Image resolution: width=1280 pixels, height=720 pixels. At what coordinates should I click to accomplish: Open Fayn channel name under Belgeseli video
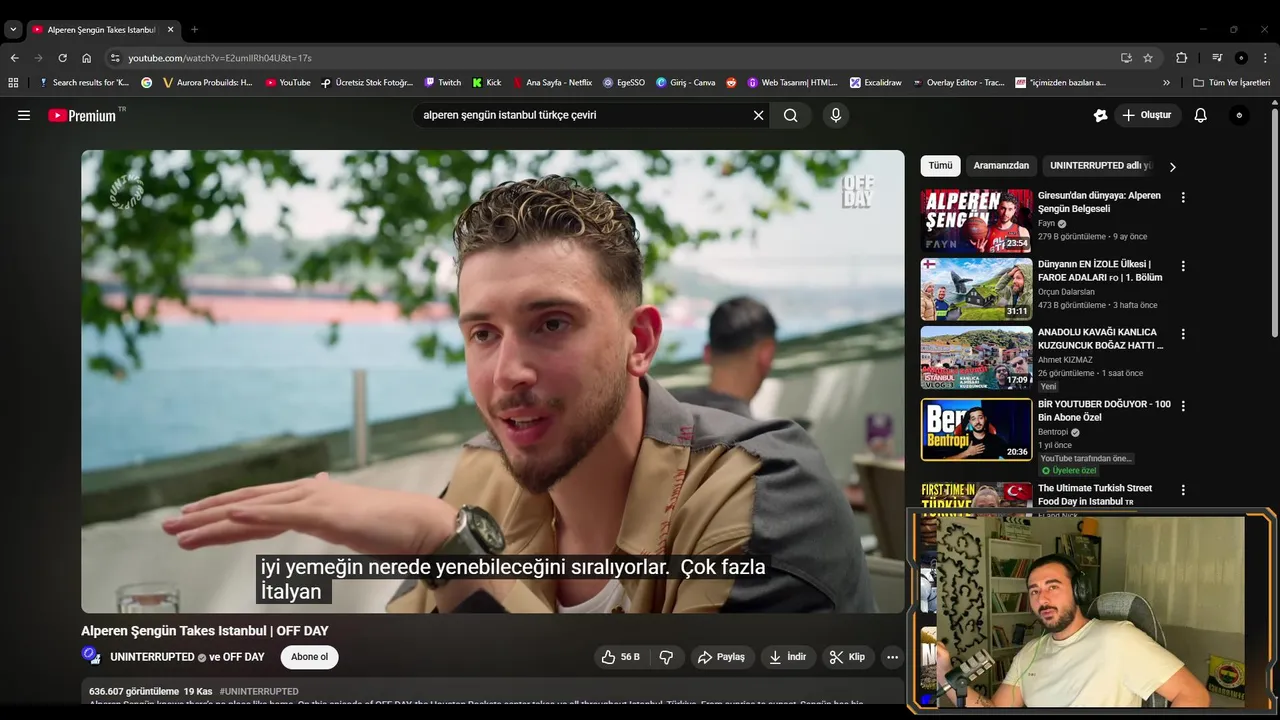(x=1046, y=224)
